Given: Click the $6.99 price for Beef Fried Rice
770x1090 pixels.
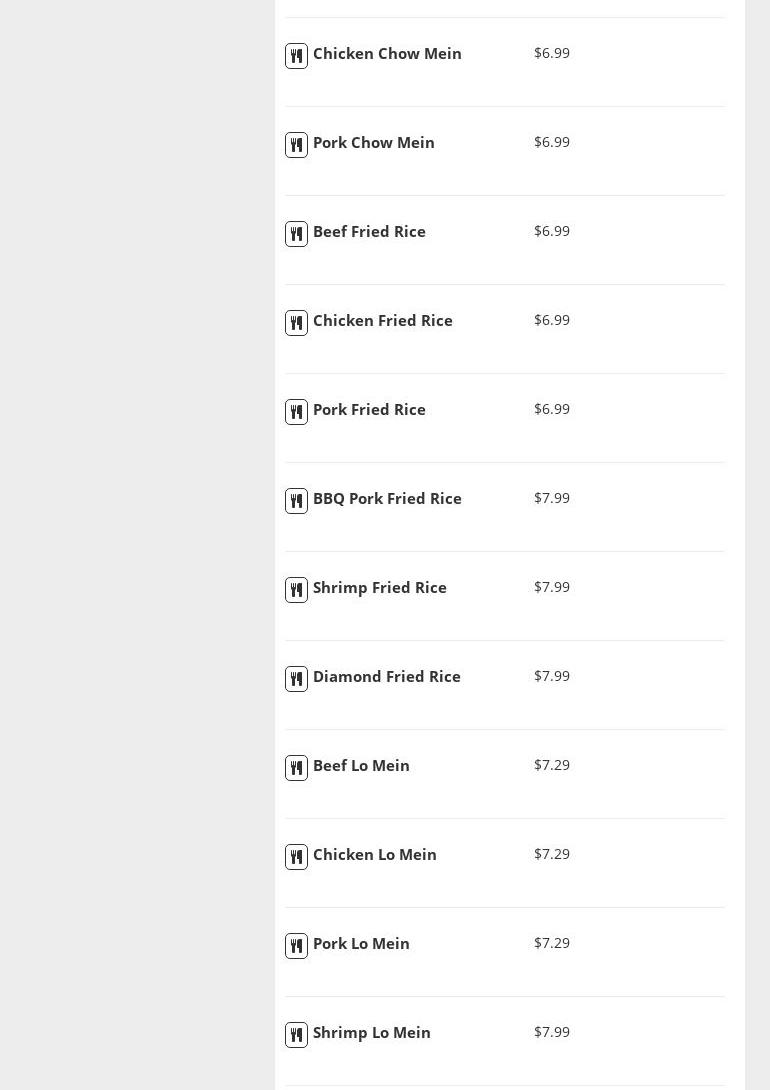Looking at the screenshot, I should tap(552, 231).
